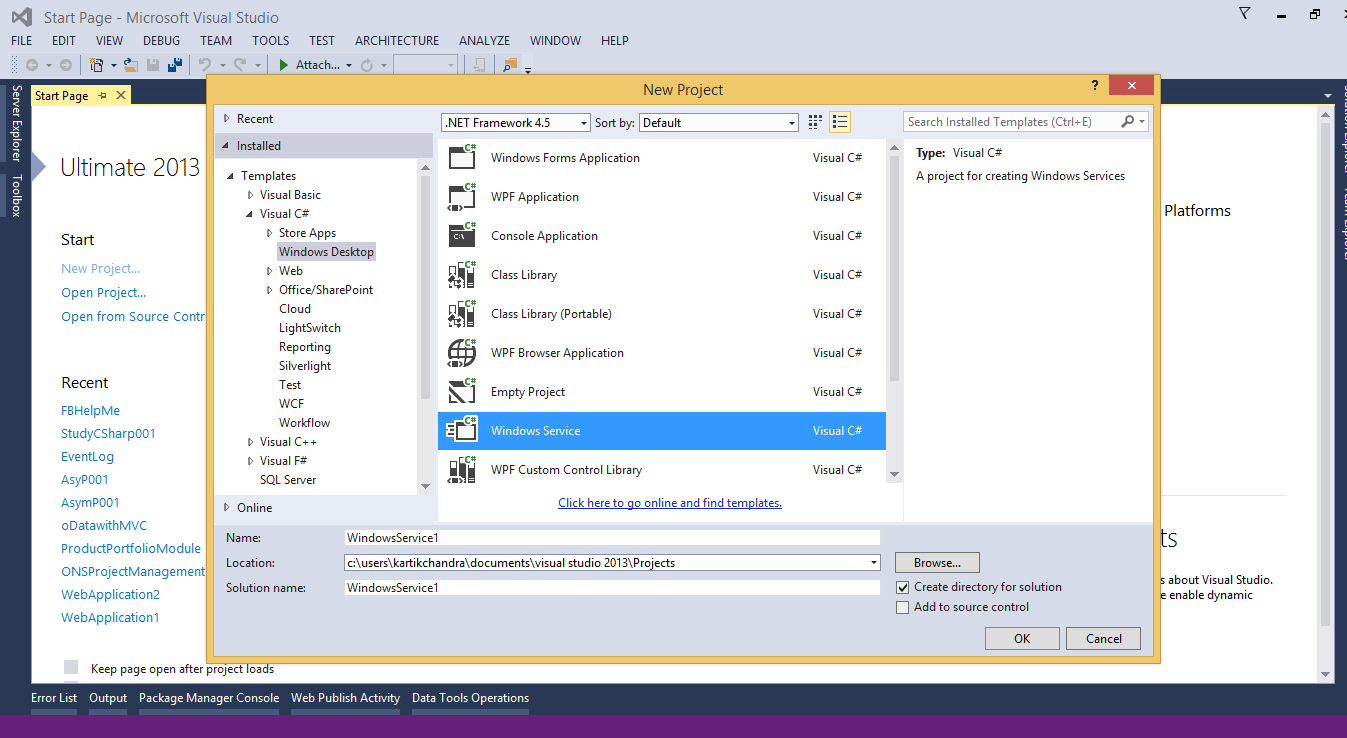Open recent project FBHelpMe
This screenshot has height=738, width=1347.
pyautogui.click(x=90, y=411)
